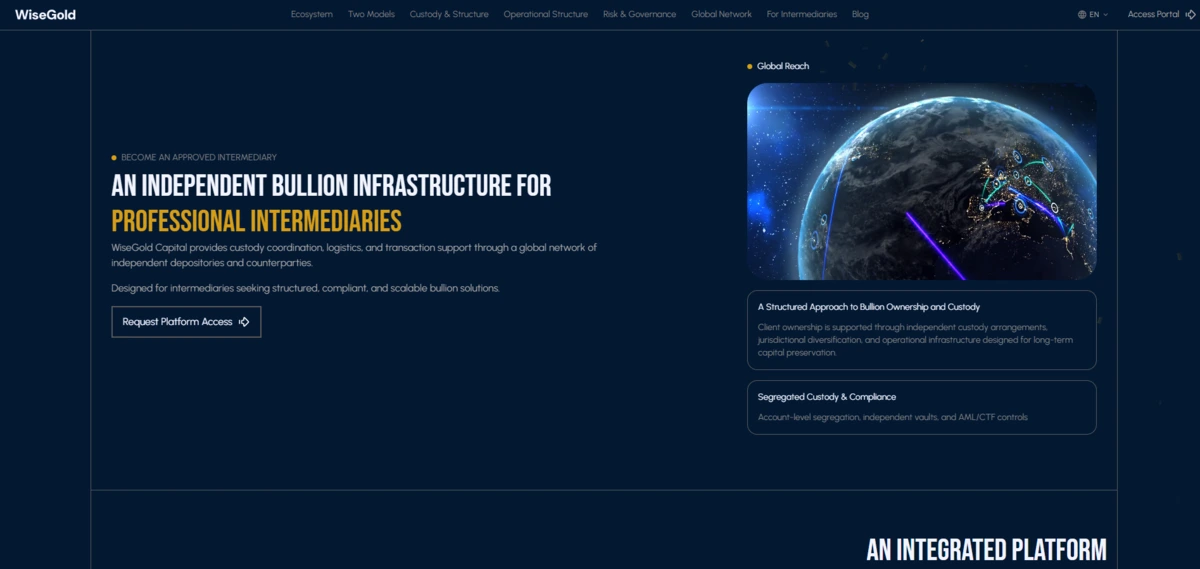
Task: Open the Ecosystem menu item
Action: [312, 15]
